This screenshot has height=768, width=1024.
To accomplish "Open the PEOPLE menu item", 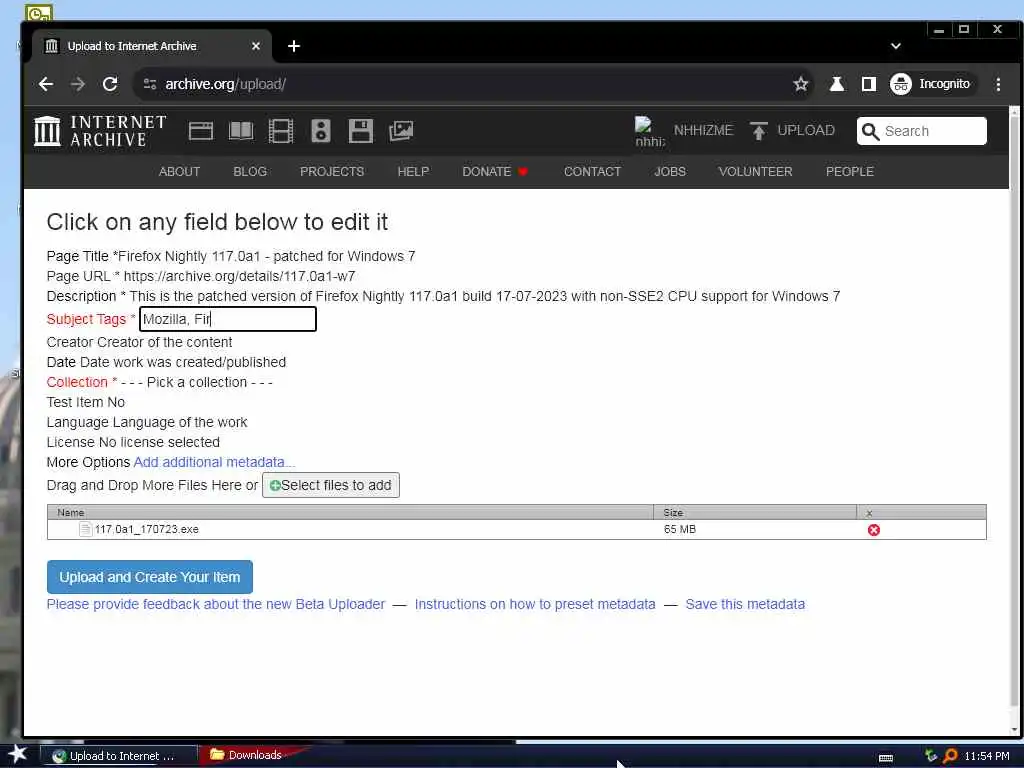I will tap(850, 172).
